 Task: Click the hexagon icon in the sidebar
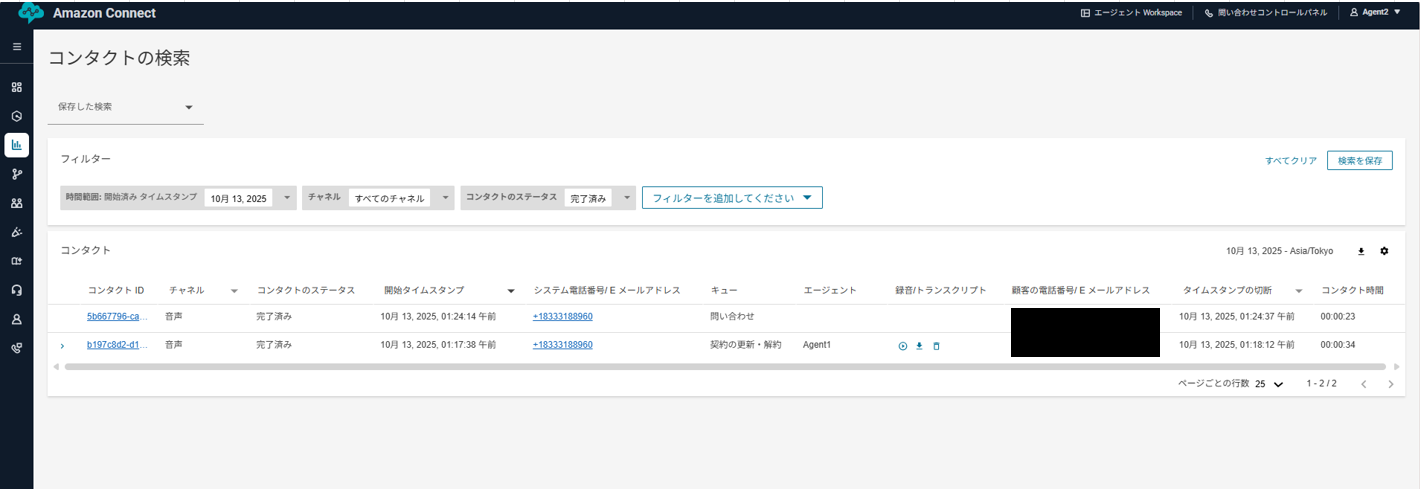coord(16,116)
